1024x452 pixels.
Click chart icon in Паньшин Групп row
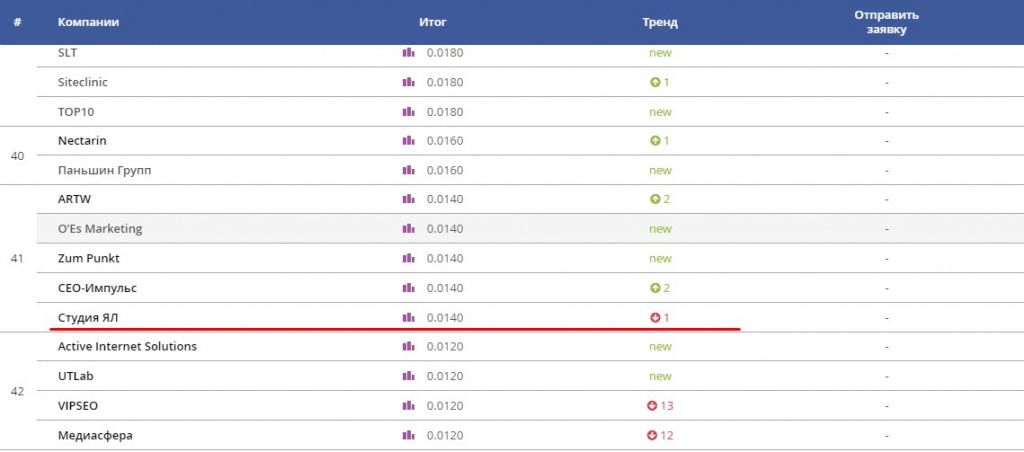(x=409, y=170)
